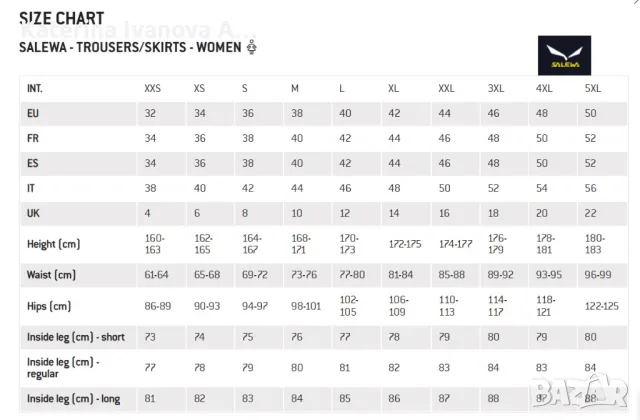Image resolution: width=640 pixels, height=420 pixels.
Task: Click the Inside leg short row label
Action: click(x=74, y=336)
